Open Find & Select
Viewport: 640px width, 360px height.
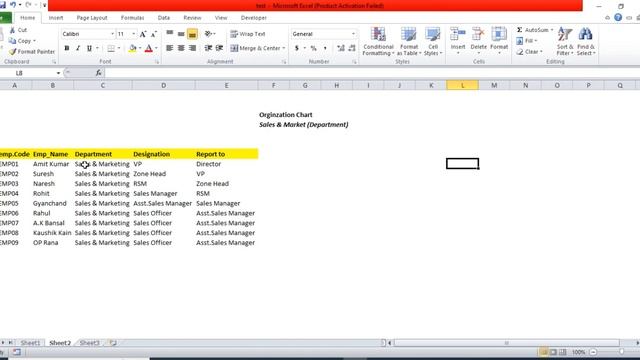tap(586, 41)
